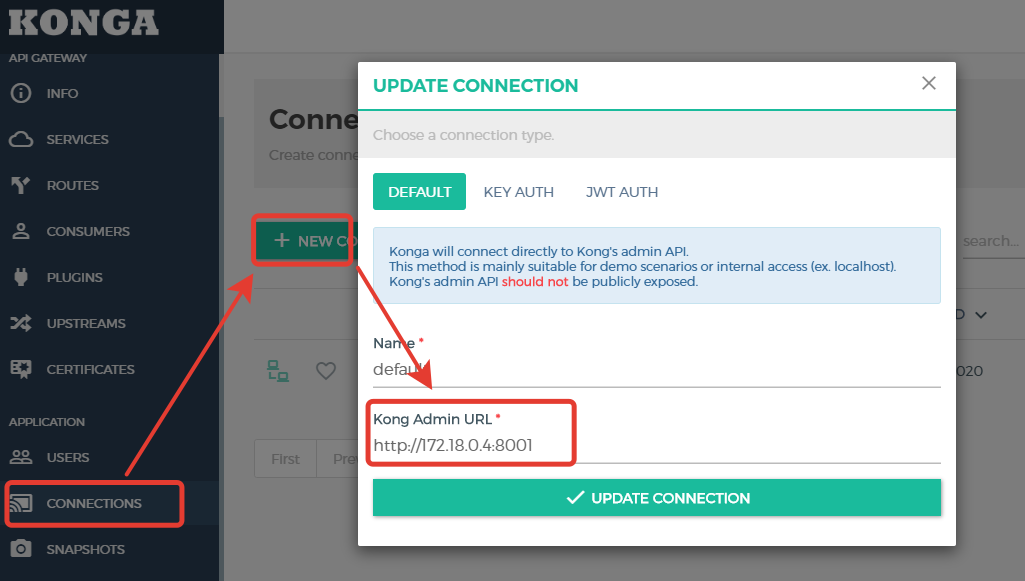1025x581 pixels.
Task: Click the Certificates badge icon
Action: click(x=21, y=369)
